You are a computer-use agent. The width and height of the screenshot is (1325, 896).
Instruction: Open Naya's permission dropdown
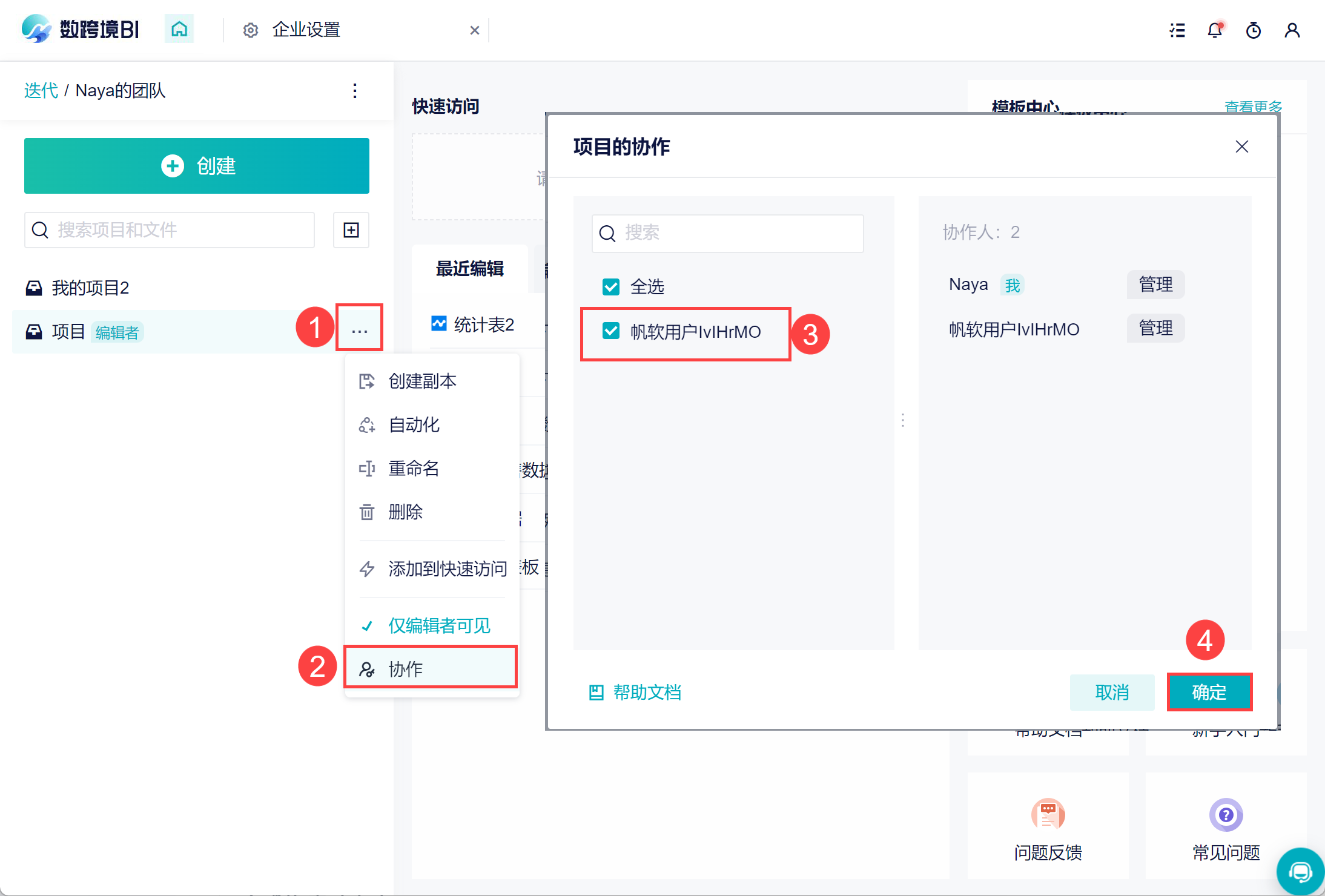tap(1155, 285)
